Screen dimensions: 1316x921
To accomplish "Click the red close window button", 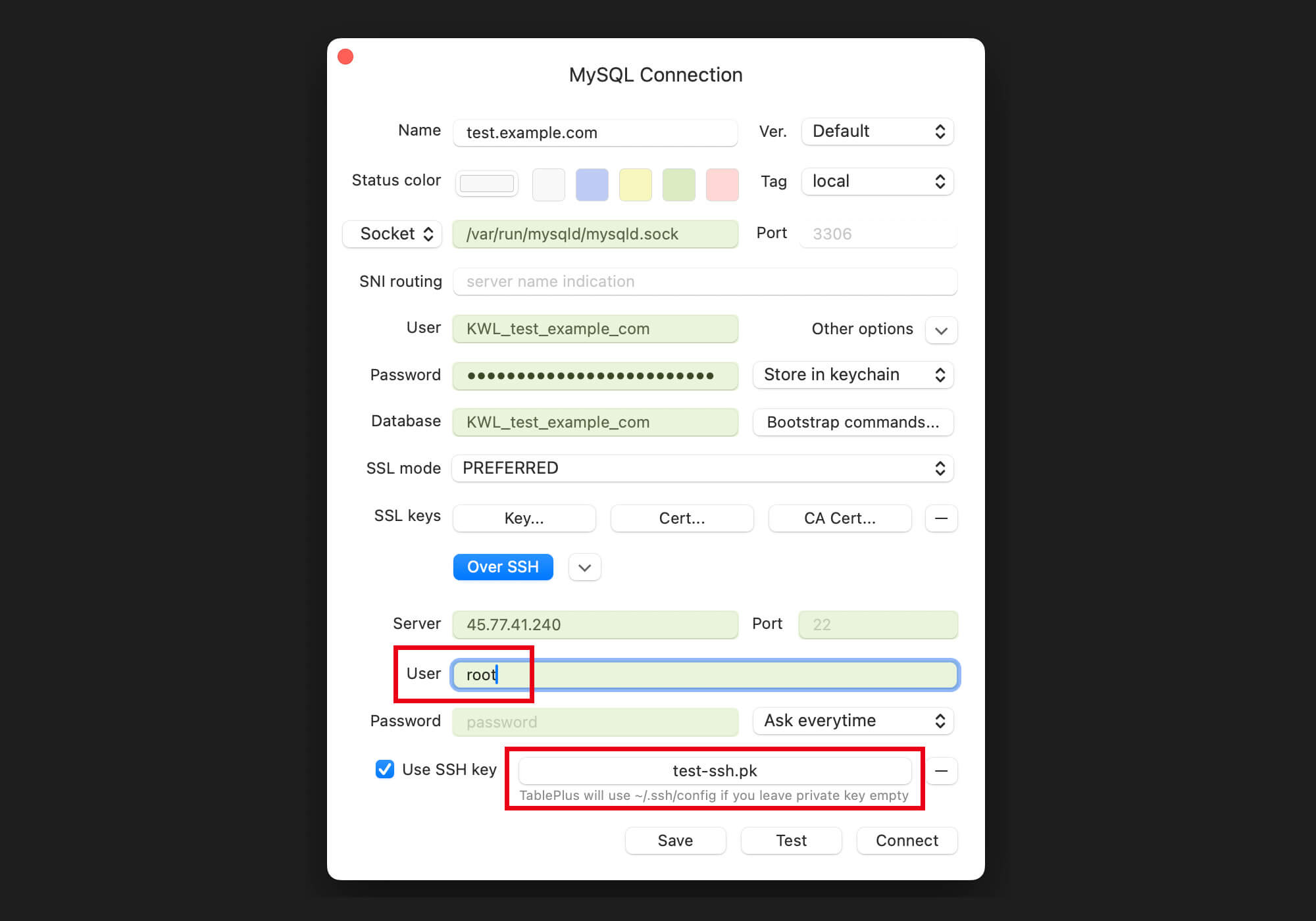I will click(345, 57).
